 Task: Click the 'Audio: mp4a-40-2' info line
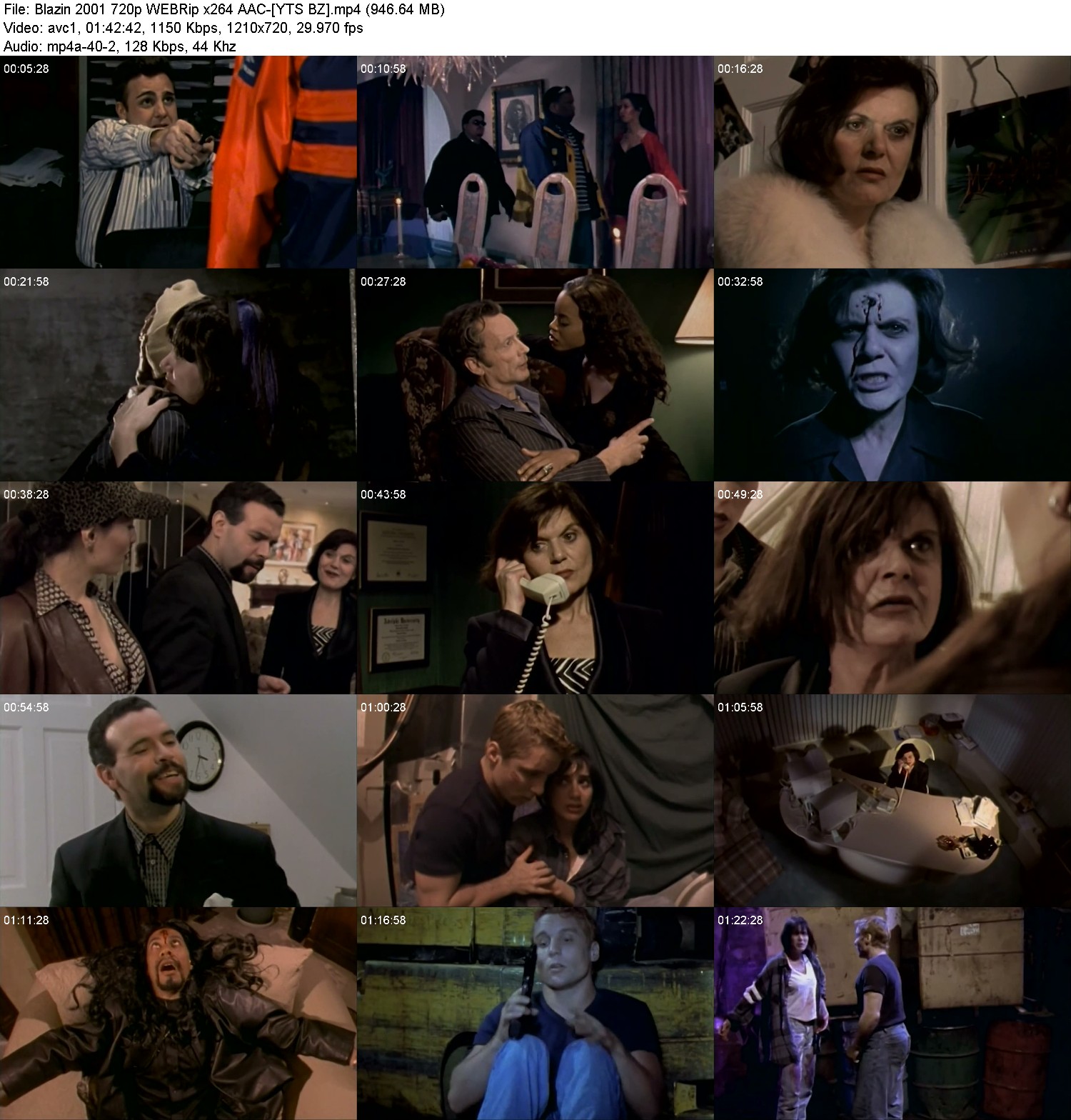120,46
